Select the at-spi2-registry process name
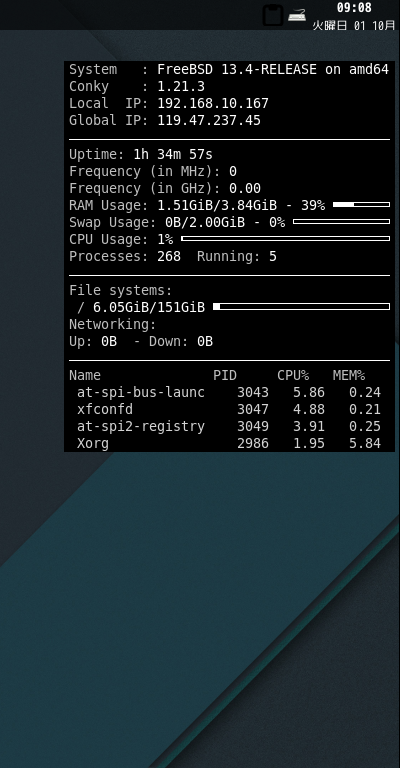 (141, 426)
